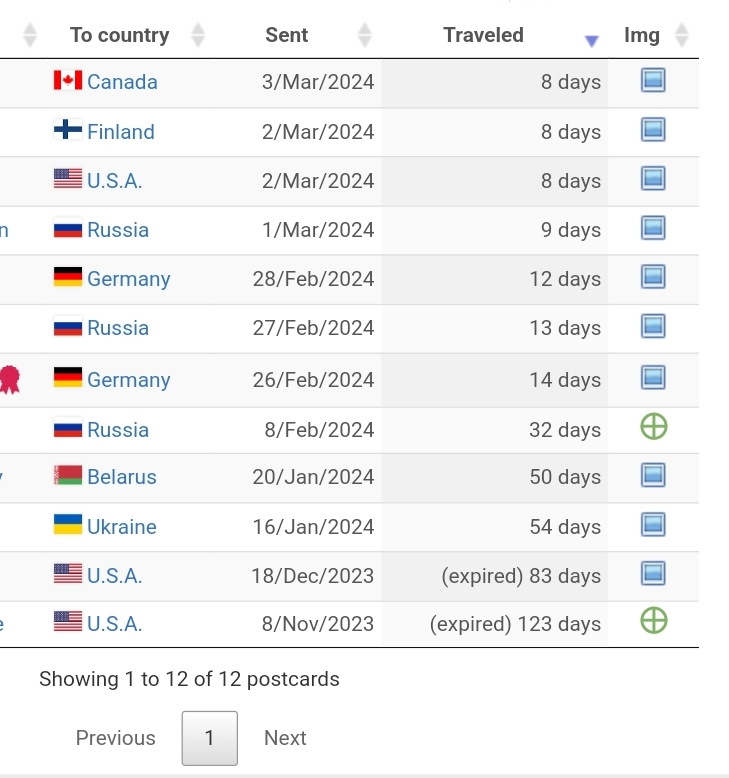Open image icon for 14 days Germany postcard
The height and width of the screenshot is (778, 729).
tap(653, 377)
